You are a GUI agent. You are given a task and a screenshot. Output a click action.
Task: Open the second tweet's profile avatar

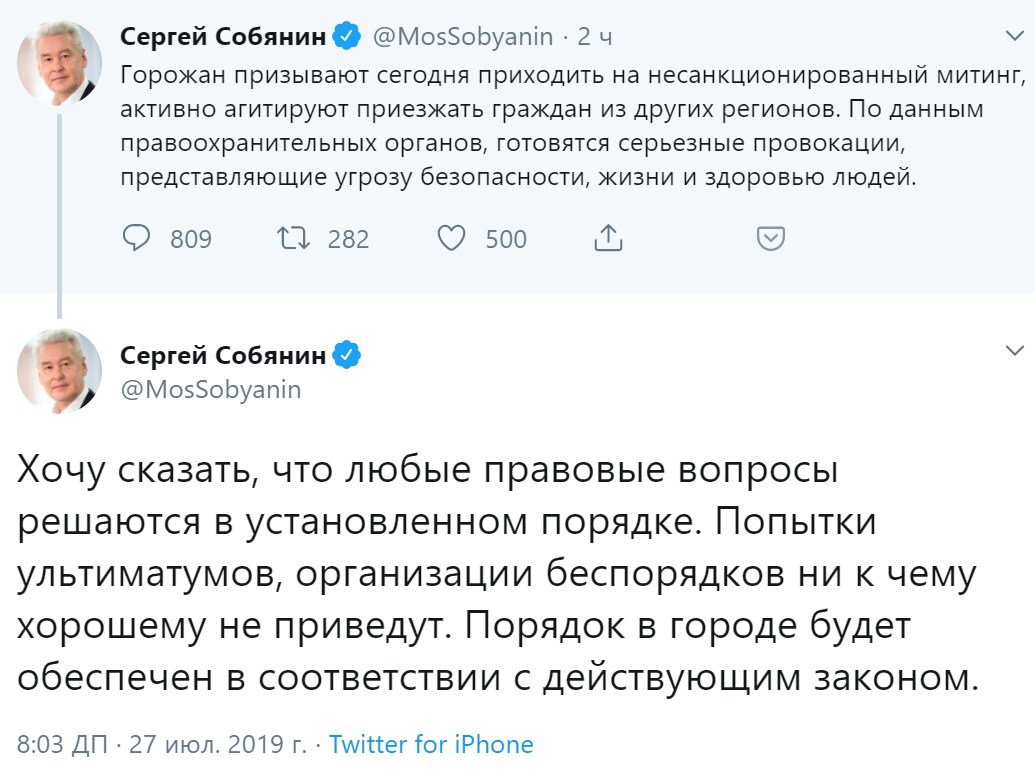(60, 371)
